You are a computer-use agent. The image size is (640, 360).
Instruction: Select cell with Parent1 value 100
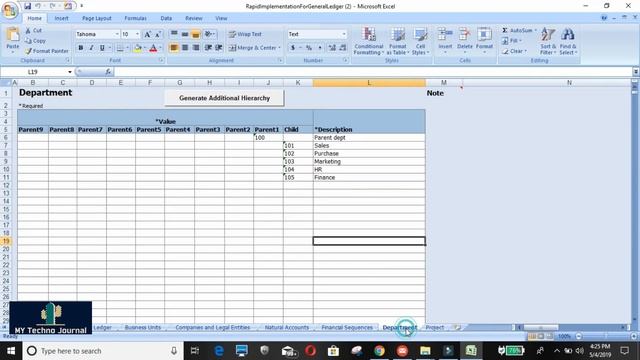coord(268,138)
